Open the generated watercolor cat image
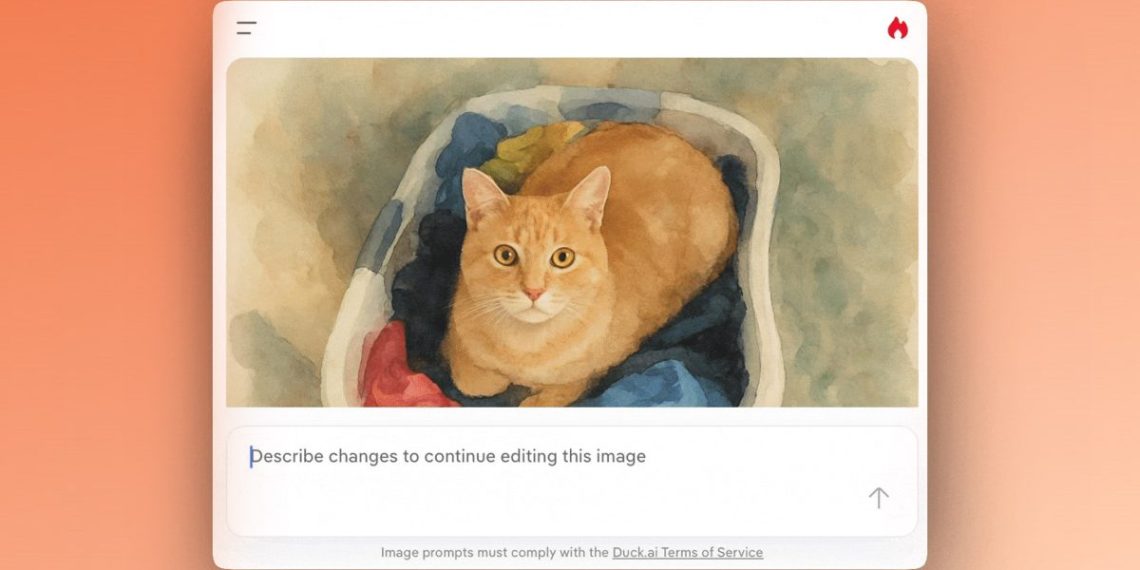 point(571,233)
